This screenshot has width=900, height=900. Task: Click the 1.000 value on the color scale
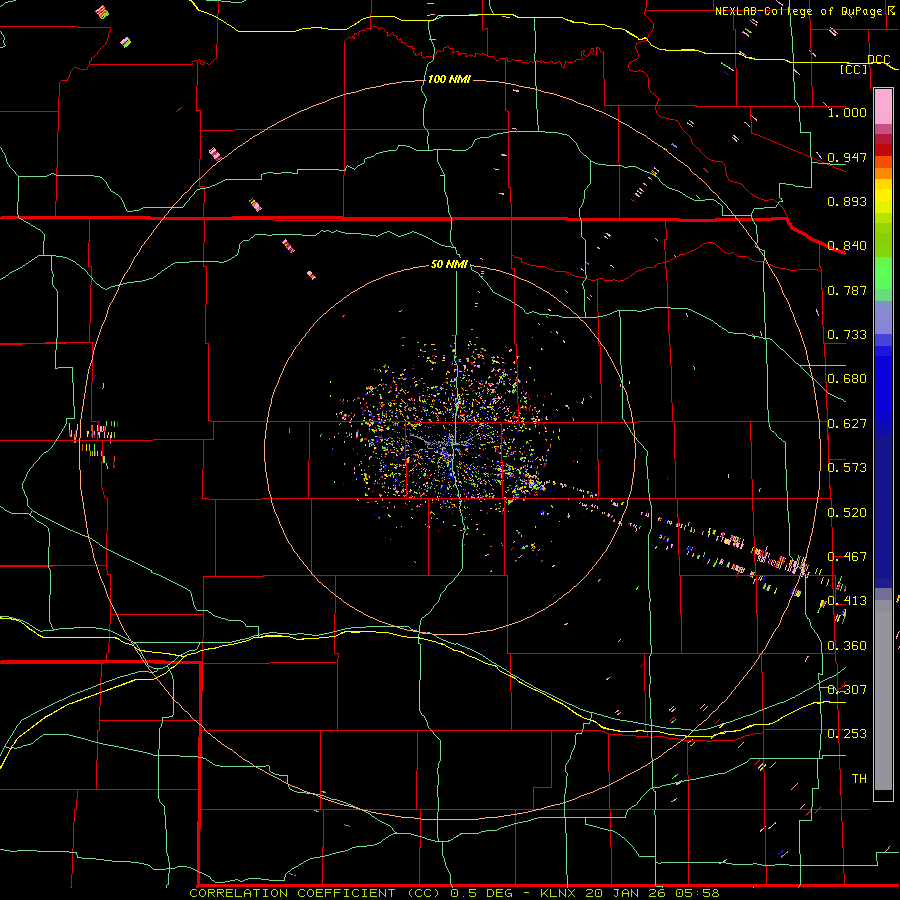(x=847, y=112)
